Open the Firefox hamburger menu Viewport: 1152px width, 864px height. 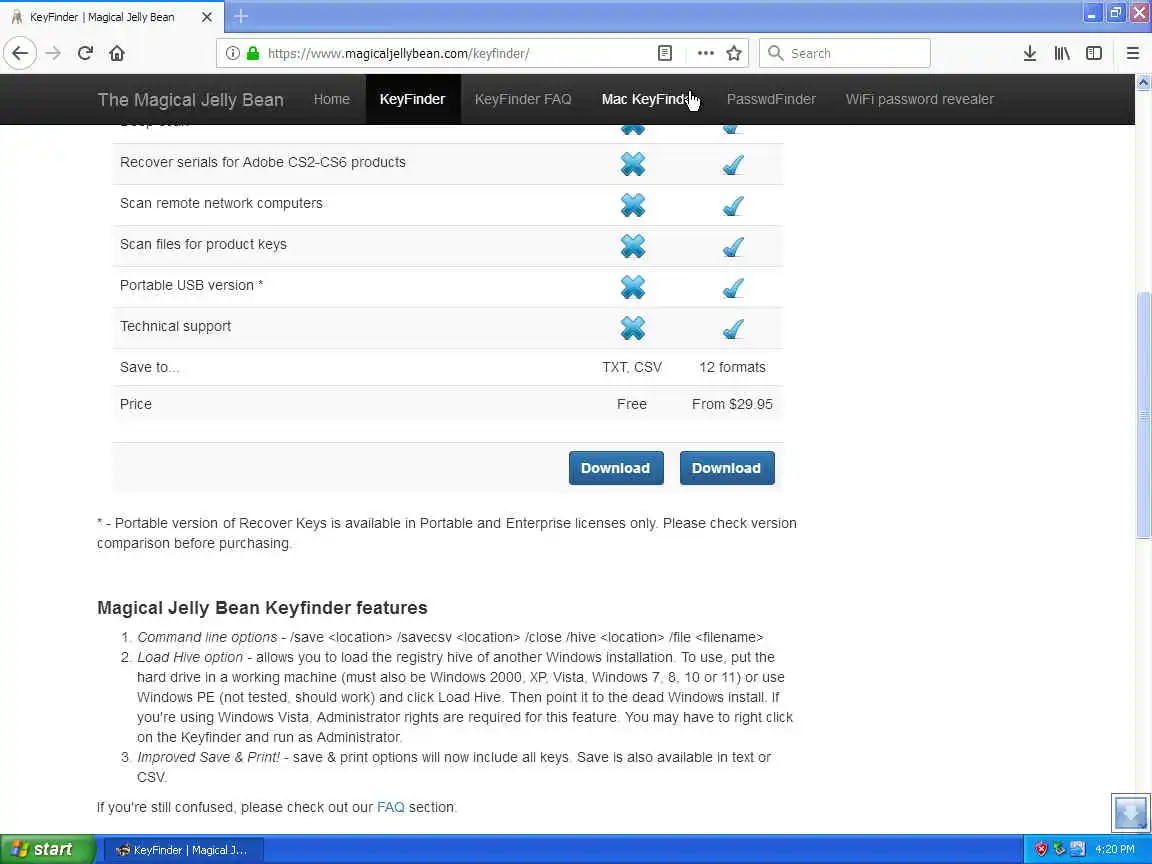[x=1132, y=53]
